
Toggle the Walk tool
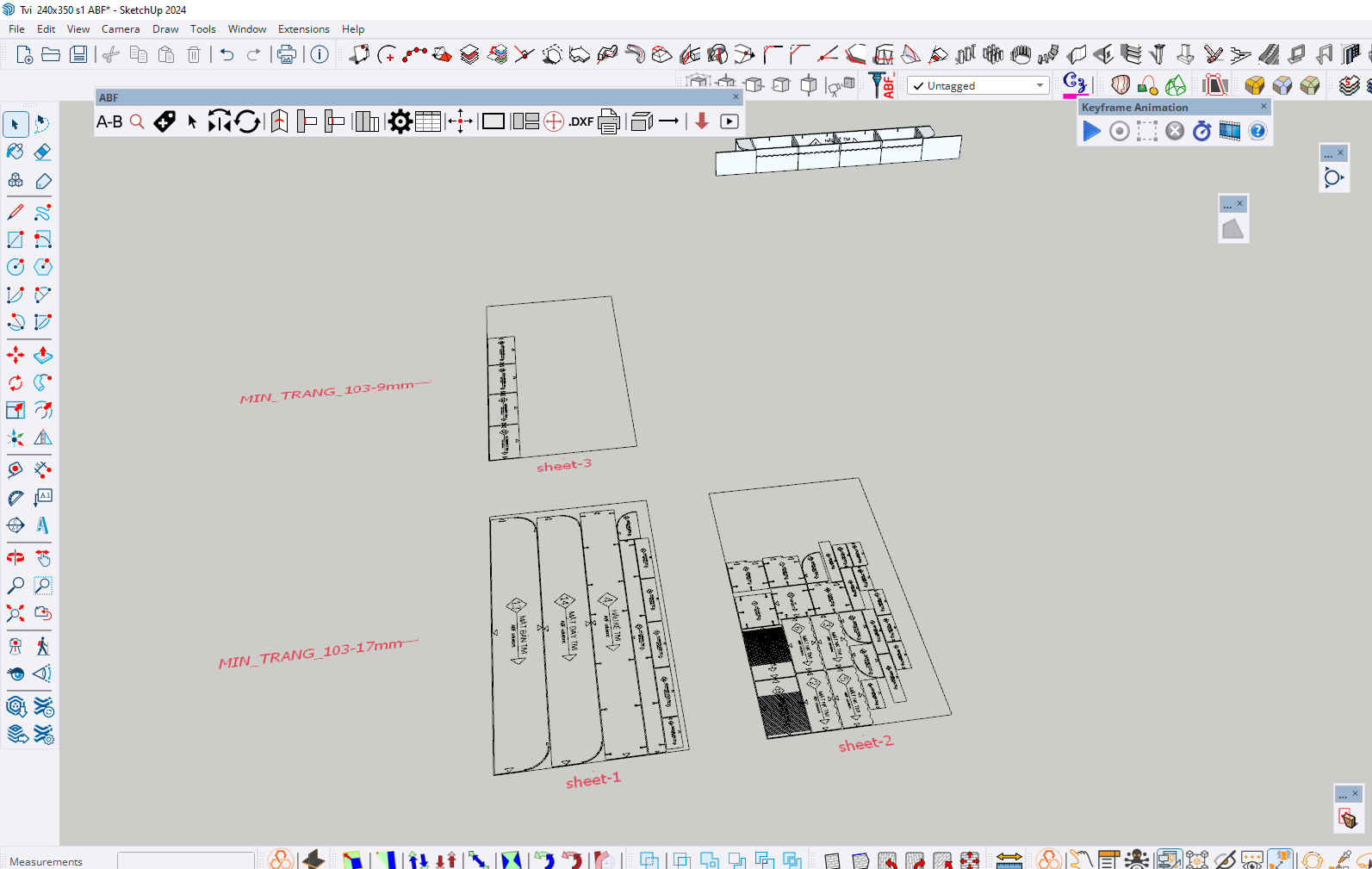pyautogui.click(x=42, y=646)
